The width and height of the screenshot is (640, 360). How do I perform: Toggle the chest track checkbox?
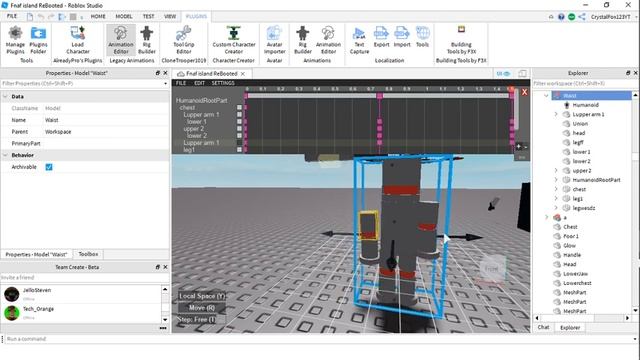[x=240, y=107]
